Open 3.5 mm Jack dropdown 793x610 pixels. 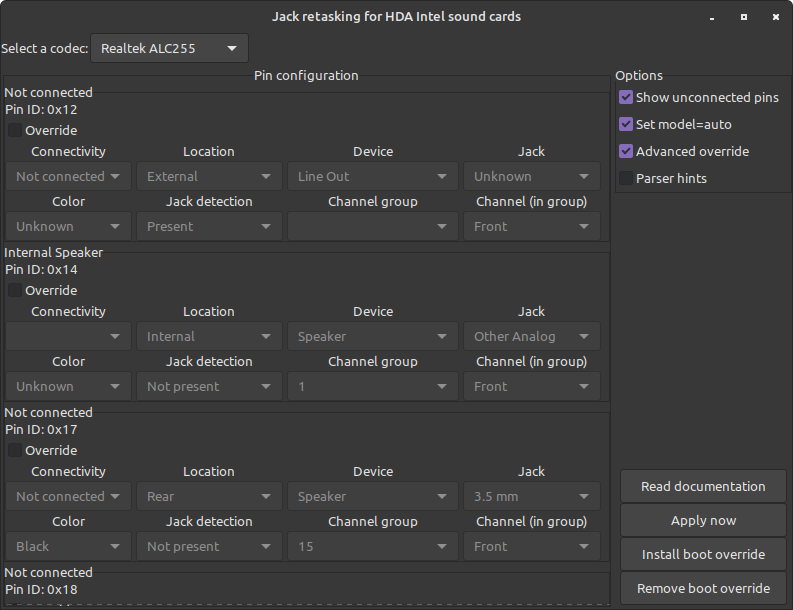[x=532, y=496]
